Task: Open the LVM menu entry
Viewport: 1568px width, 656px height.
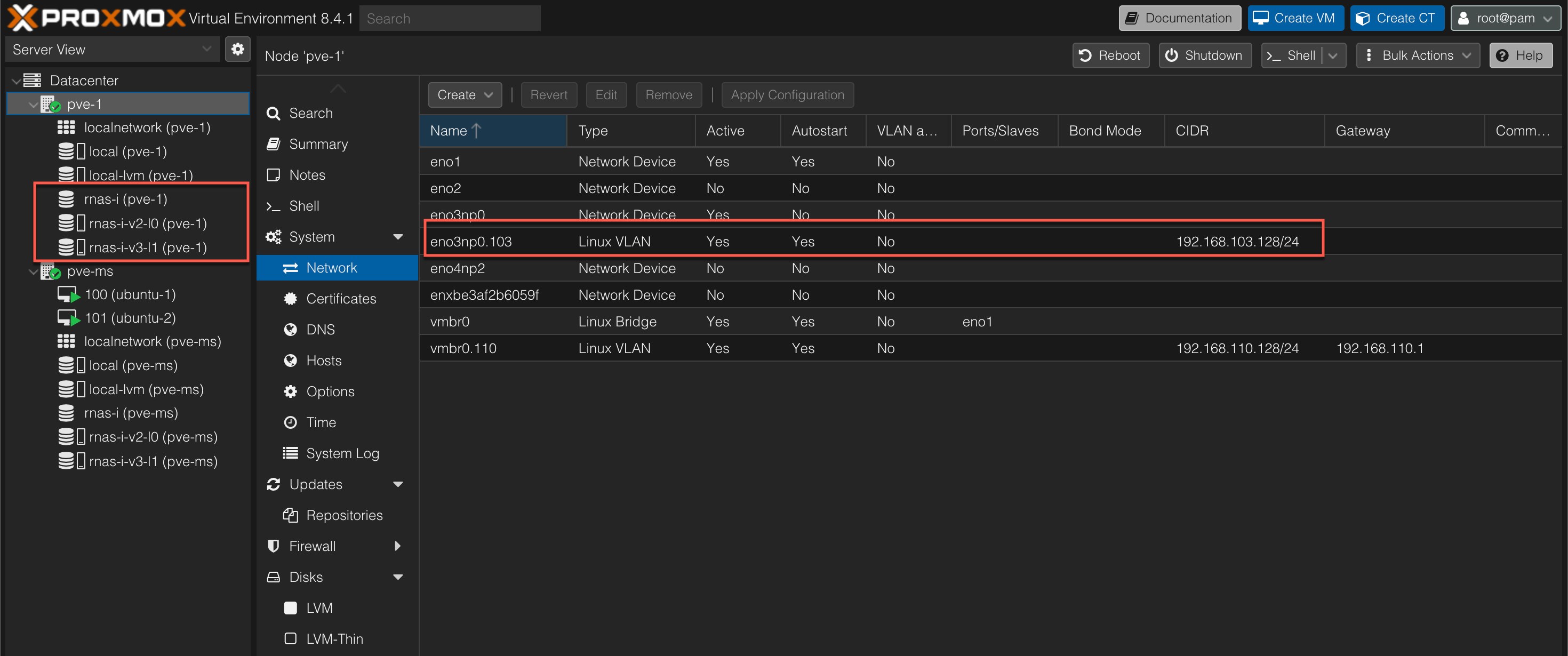Action: pos(337,608)
